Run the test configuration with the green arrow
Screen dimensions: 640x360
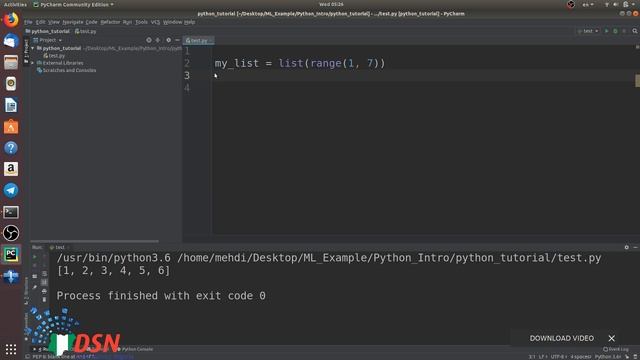607,31
